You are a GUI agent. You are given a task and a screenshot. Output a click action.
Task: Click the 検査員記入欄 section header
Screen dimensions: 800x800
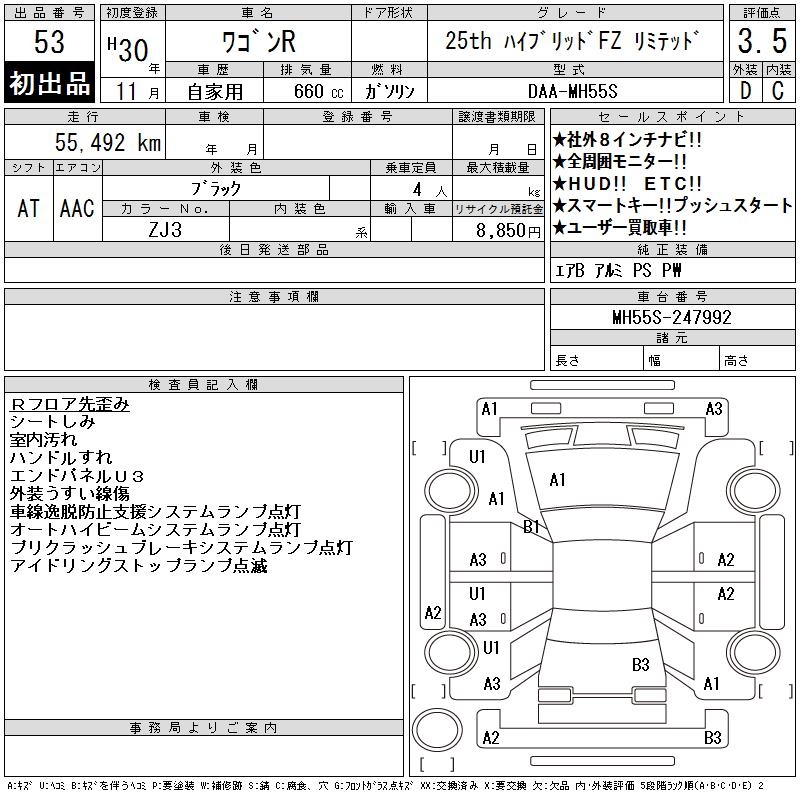coord(204,385)
